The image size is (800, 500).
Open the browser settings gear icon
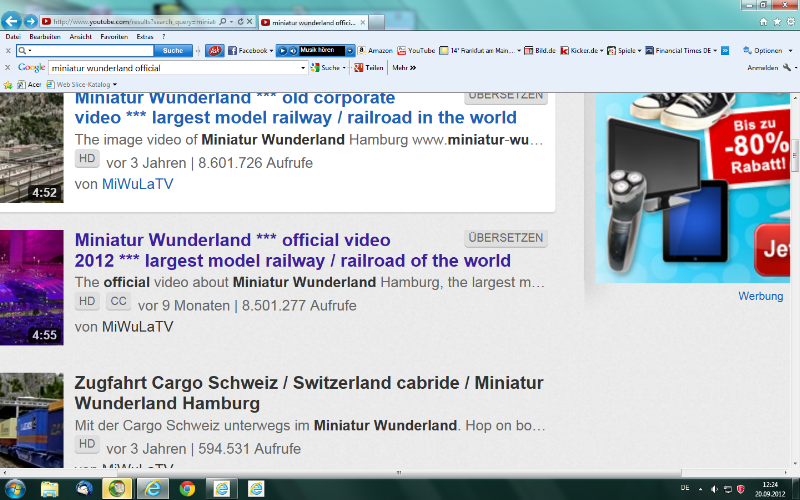tap(790, 21)
